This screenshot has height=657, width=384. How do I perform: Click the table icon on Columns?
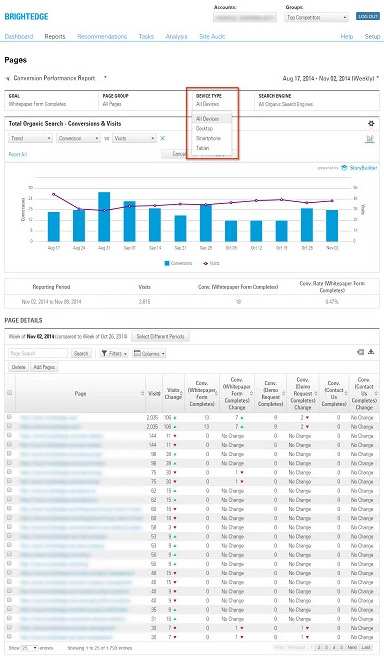137,353
